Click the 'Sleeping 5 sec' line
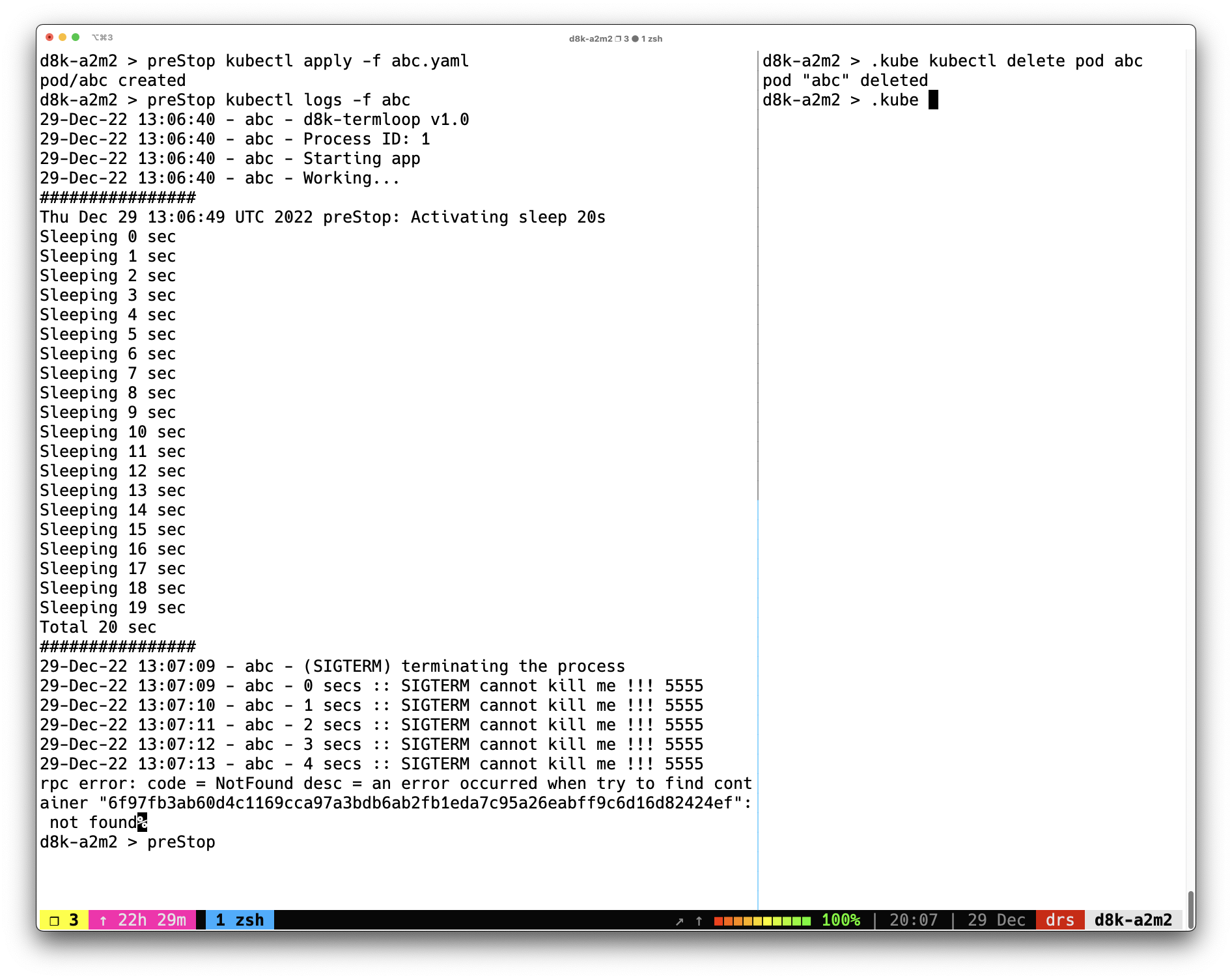This screenshot has width=1232, height=979. point(108,334)
